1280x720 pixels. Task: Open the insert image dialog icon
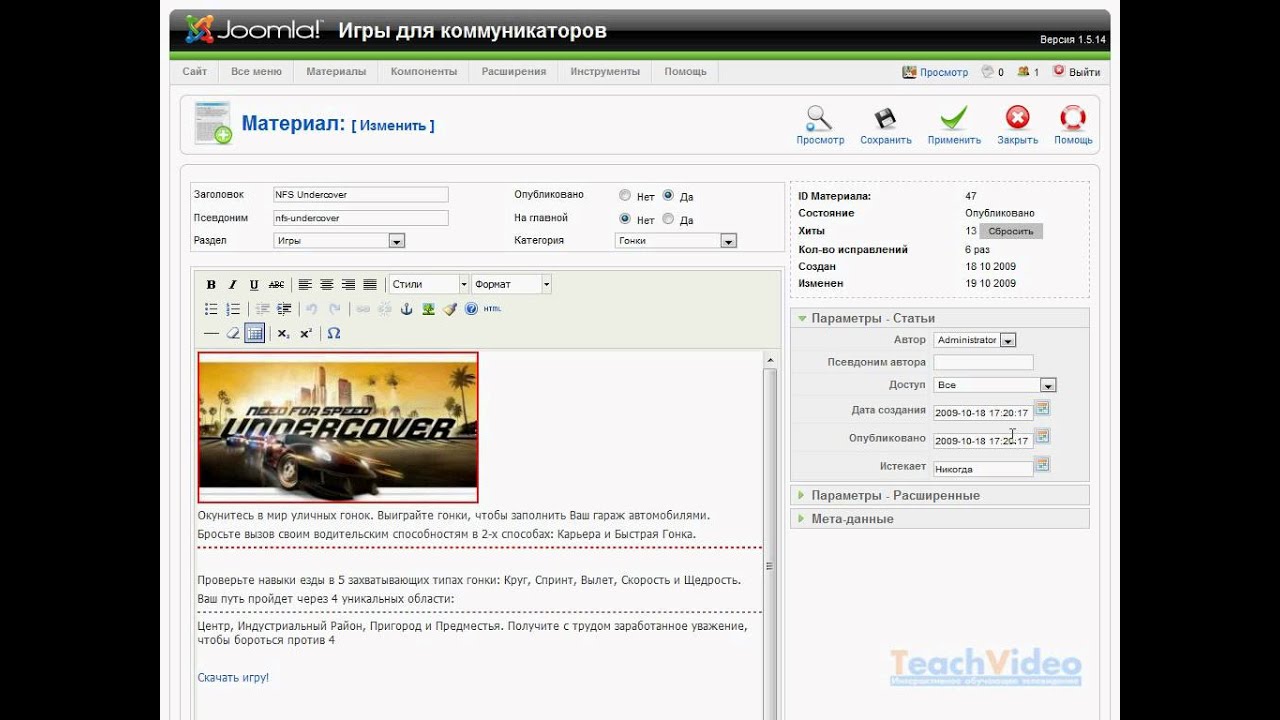point(428,309)
